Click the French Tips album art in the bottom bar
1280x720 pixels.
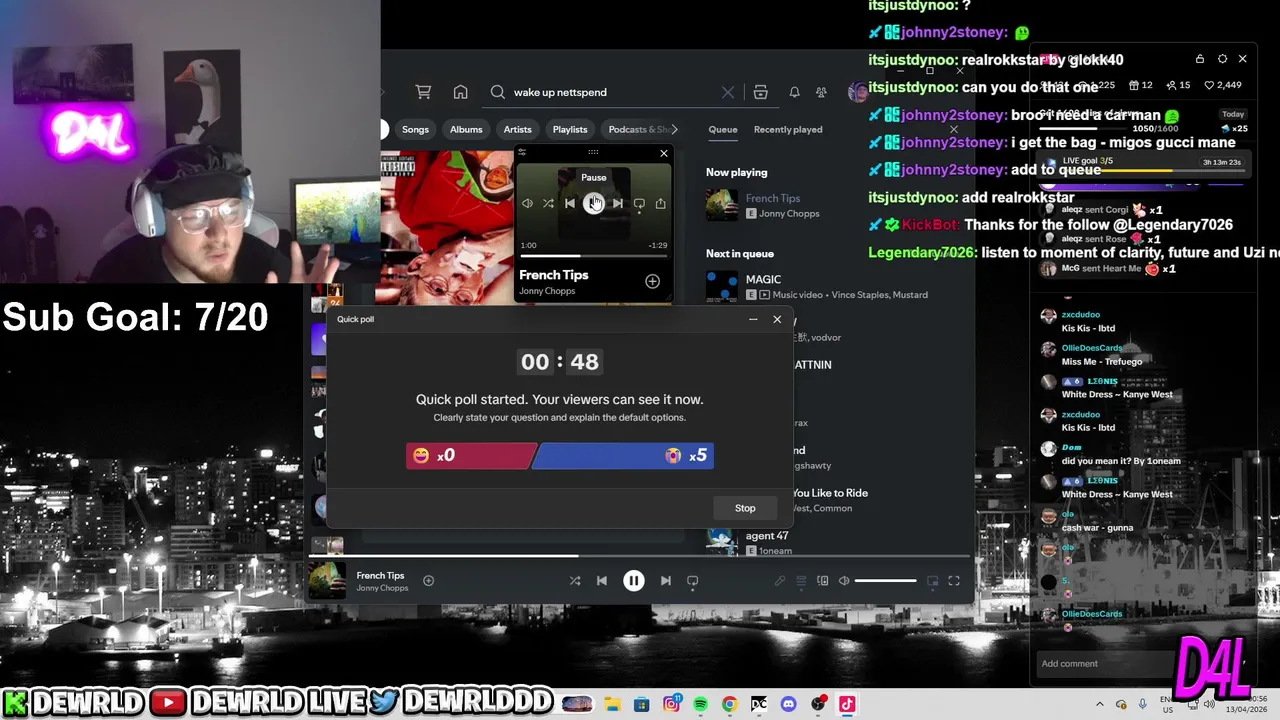click(x=326, y=581)
